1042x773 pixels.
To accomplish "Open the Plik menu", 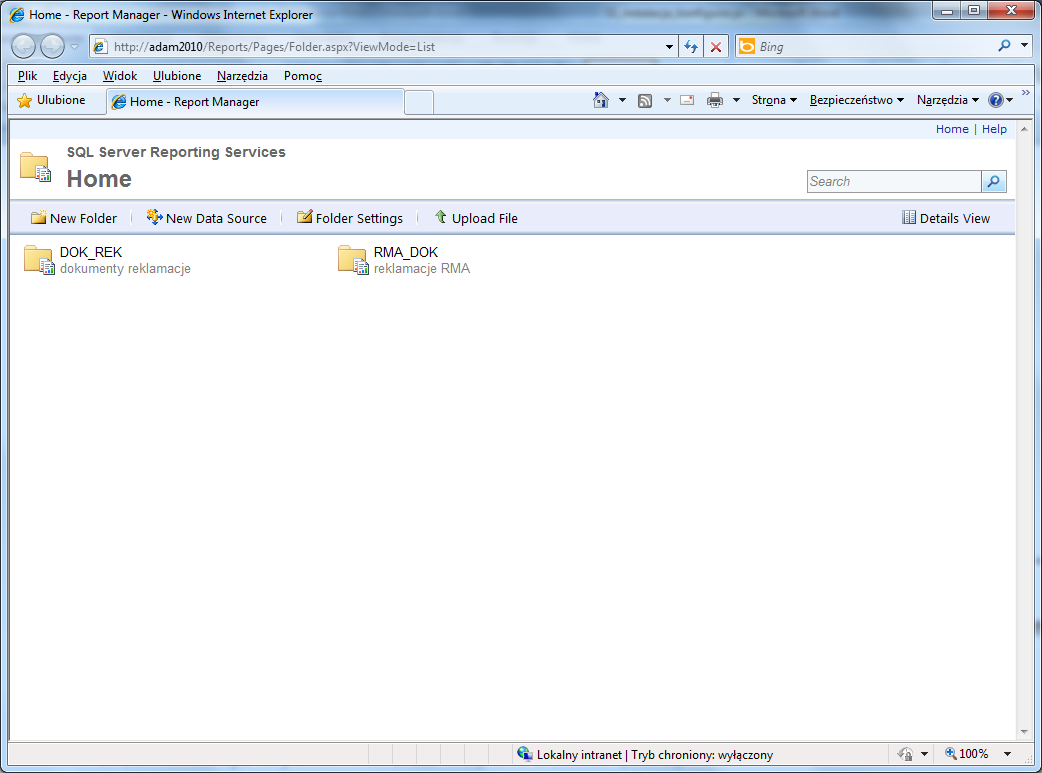I will (28, 76).
